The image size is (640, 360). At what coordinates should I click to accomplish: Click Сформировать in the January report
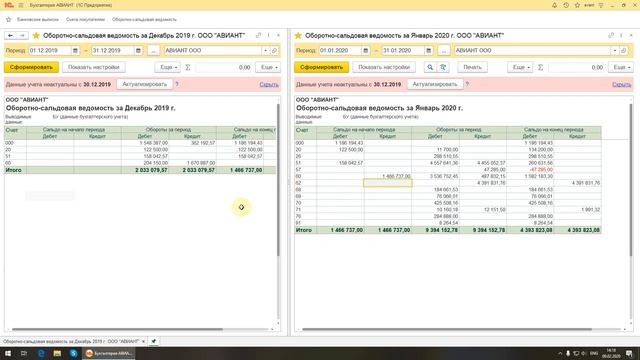click(322, 67)
